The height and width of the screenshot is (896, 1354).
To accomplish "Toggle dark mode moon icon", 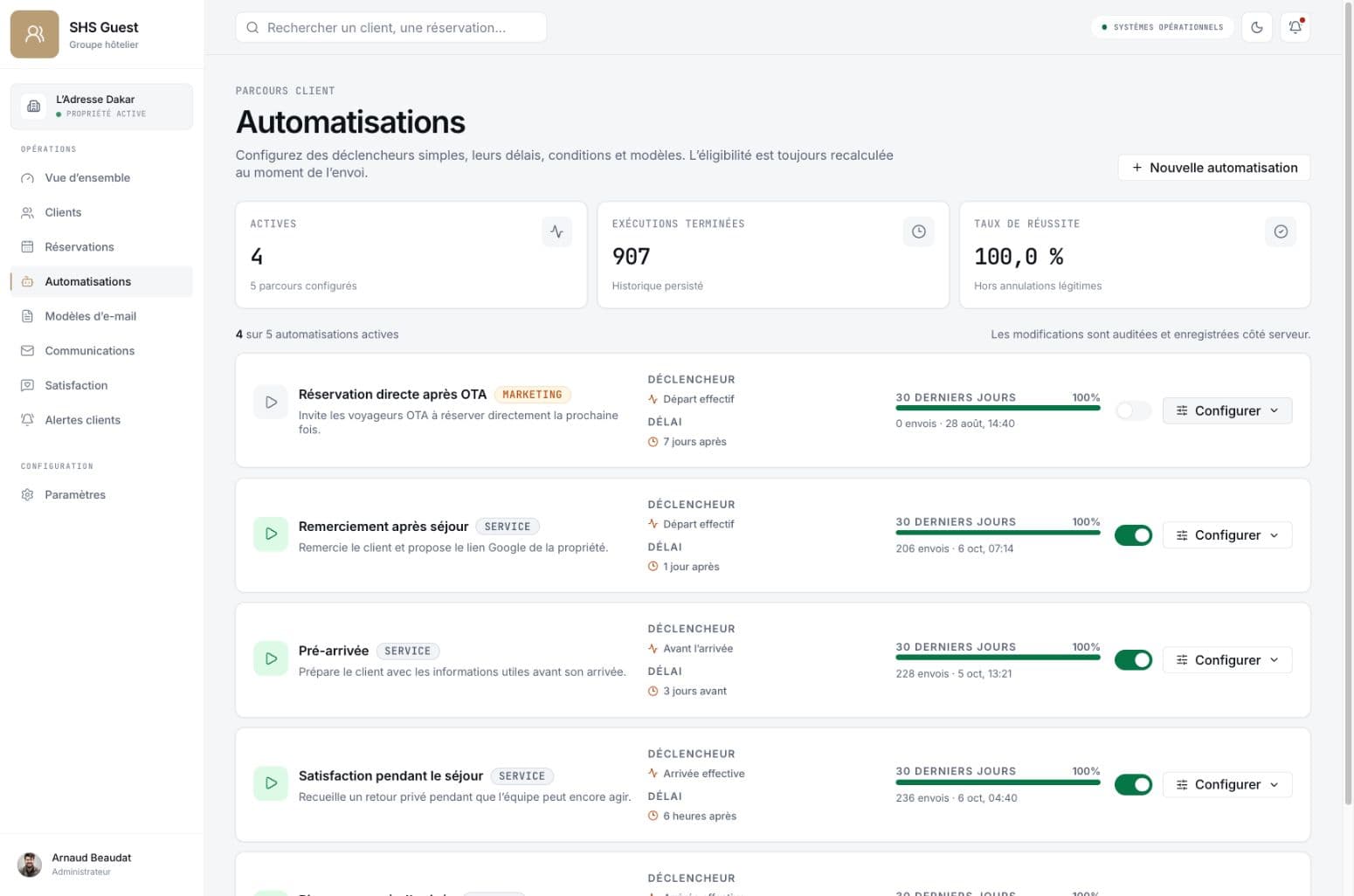I will (1256, 27).
